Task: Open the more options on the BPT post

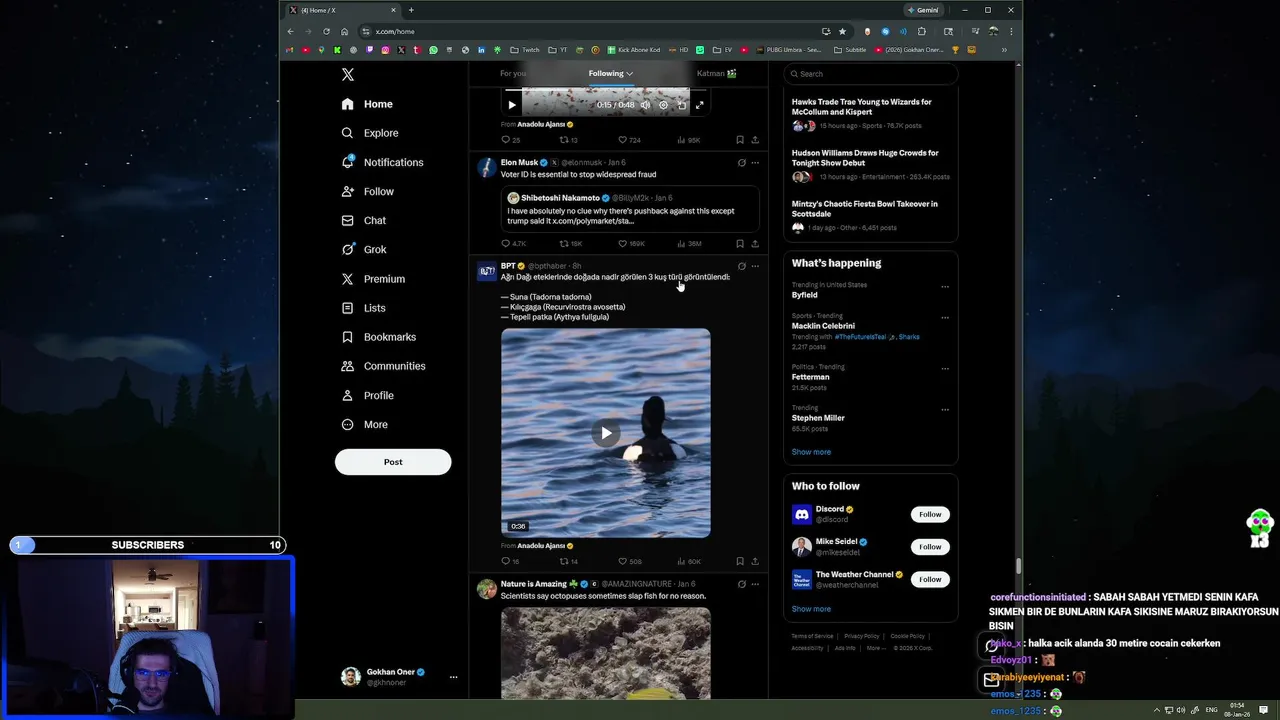Action: click(x=755, y=266)
